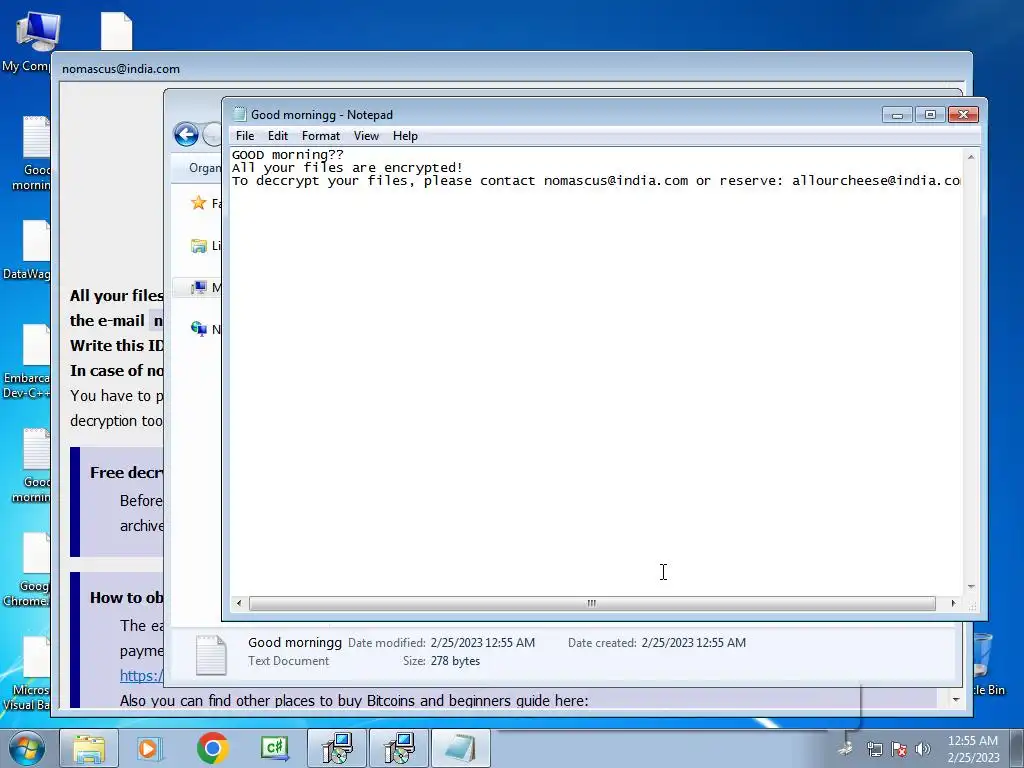Click 'Good morningg' filename in details pane

pos(295,643)
